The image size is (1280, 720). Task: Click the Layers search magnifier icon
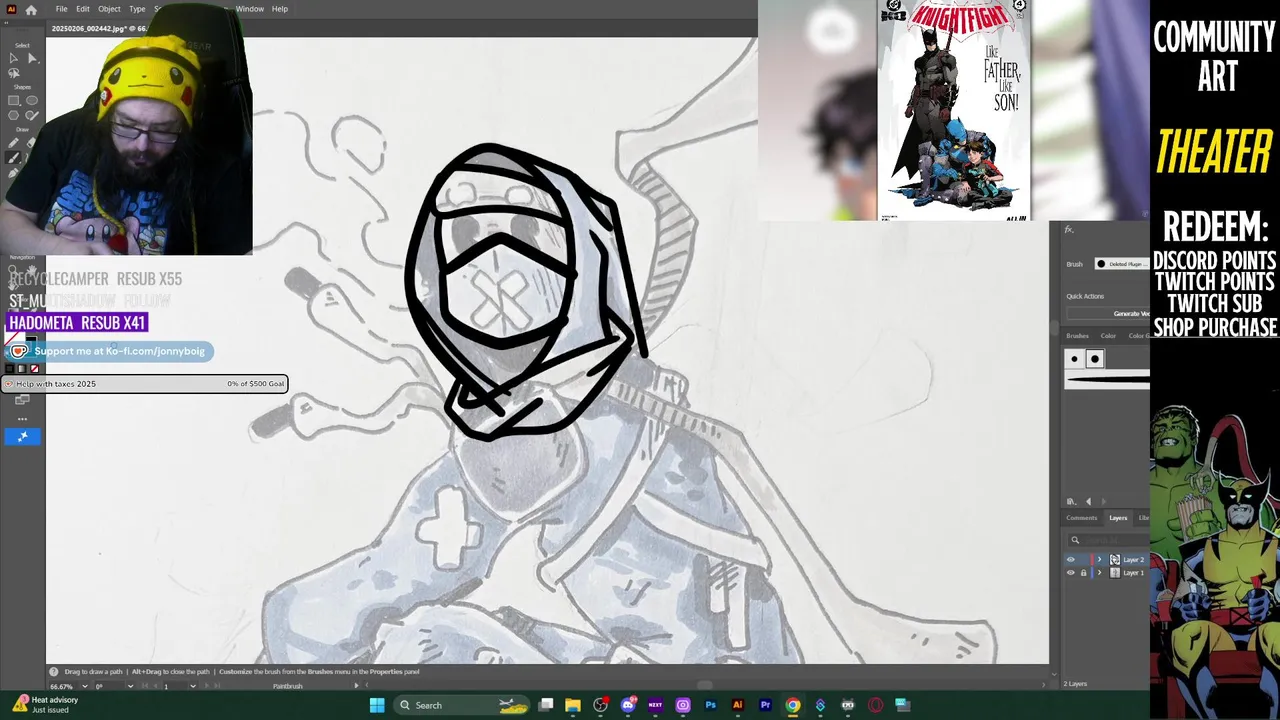click(x=1075, y=540)
